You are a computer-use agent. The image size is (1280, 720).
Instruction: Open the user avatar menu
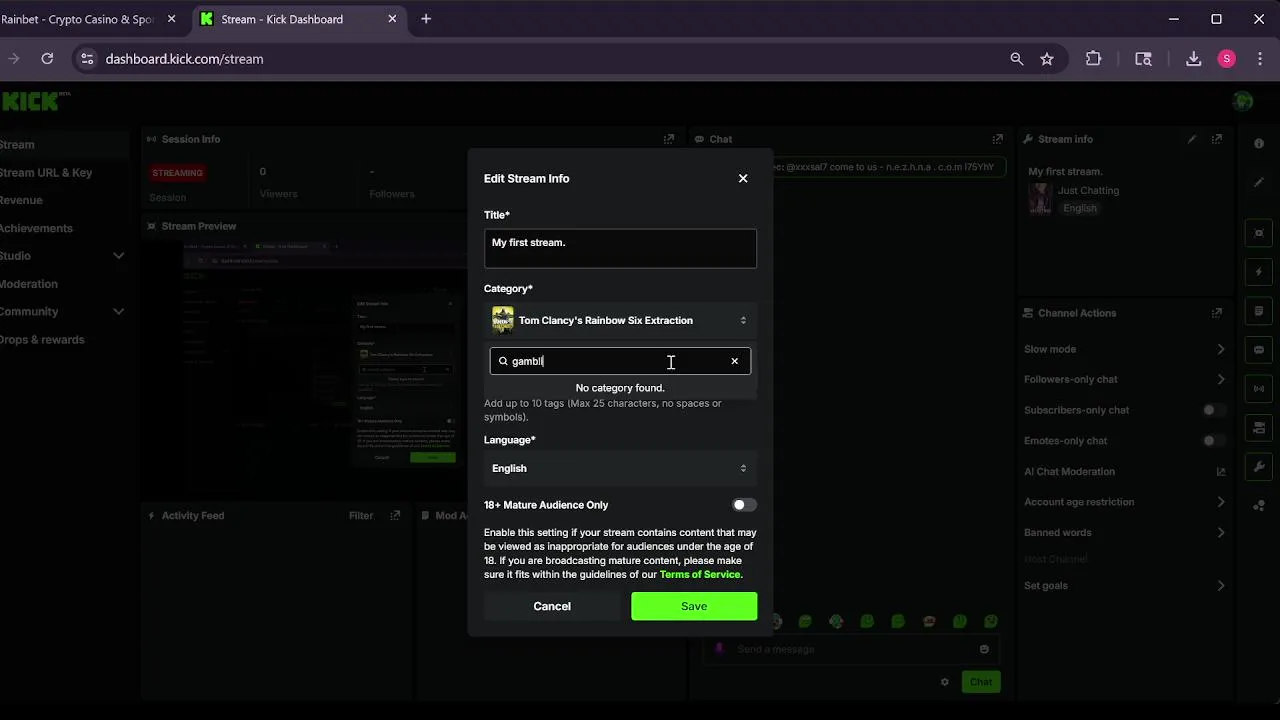pos(1243,101)
